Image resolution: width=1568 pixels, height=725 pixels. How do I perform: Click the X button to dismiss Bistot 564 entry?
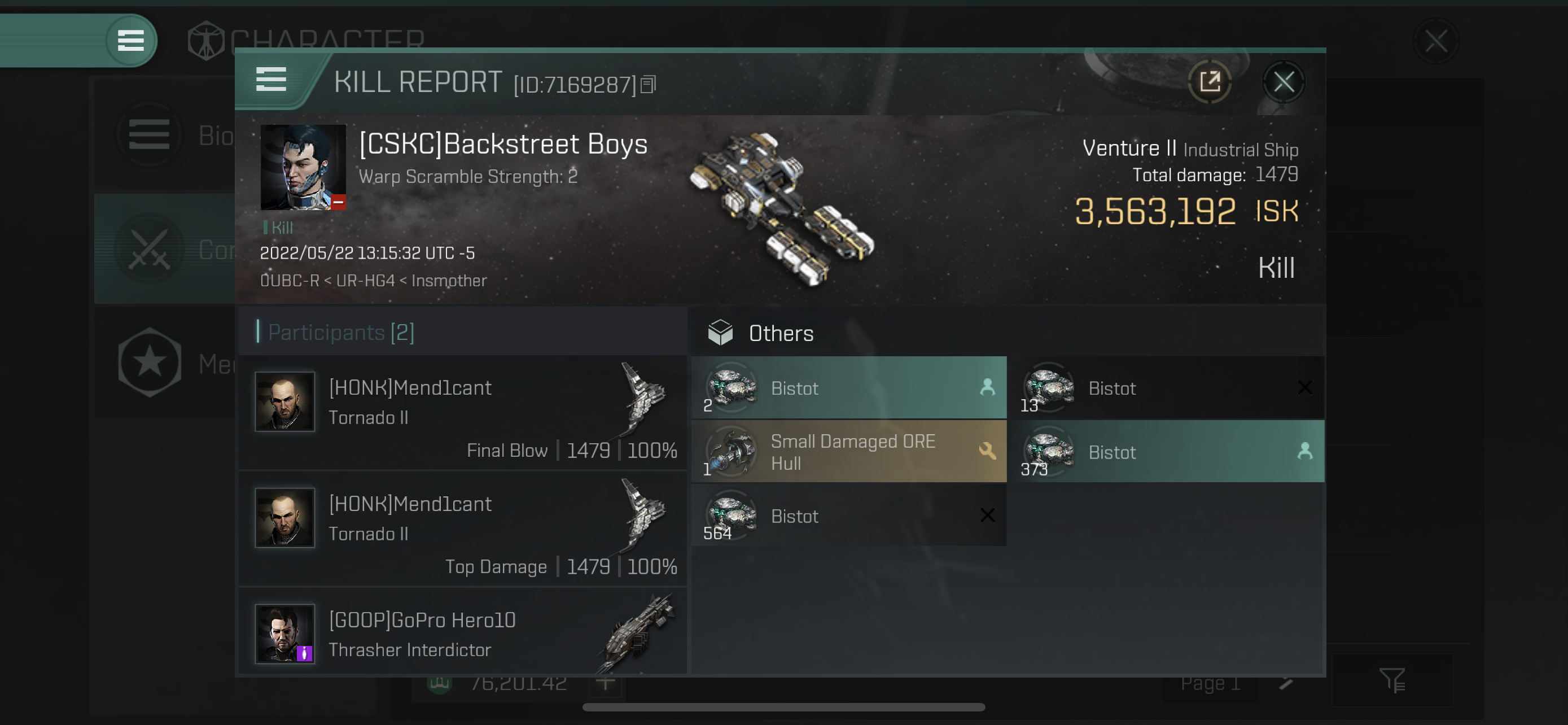coord(988,515)
